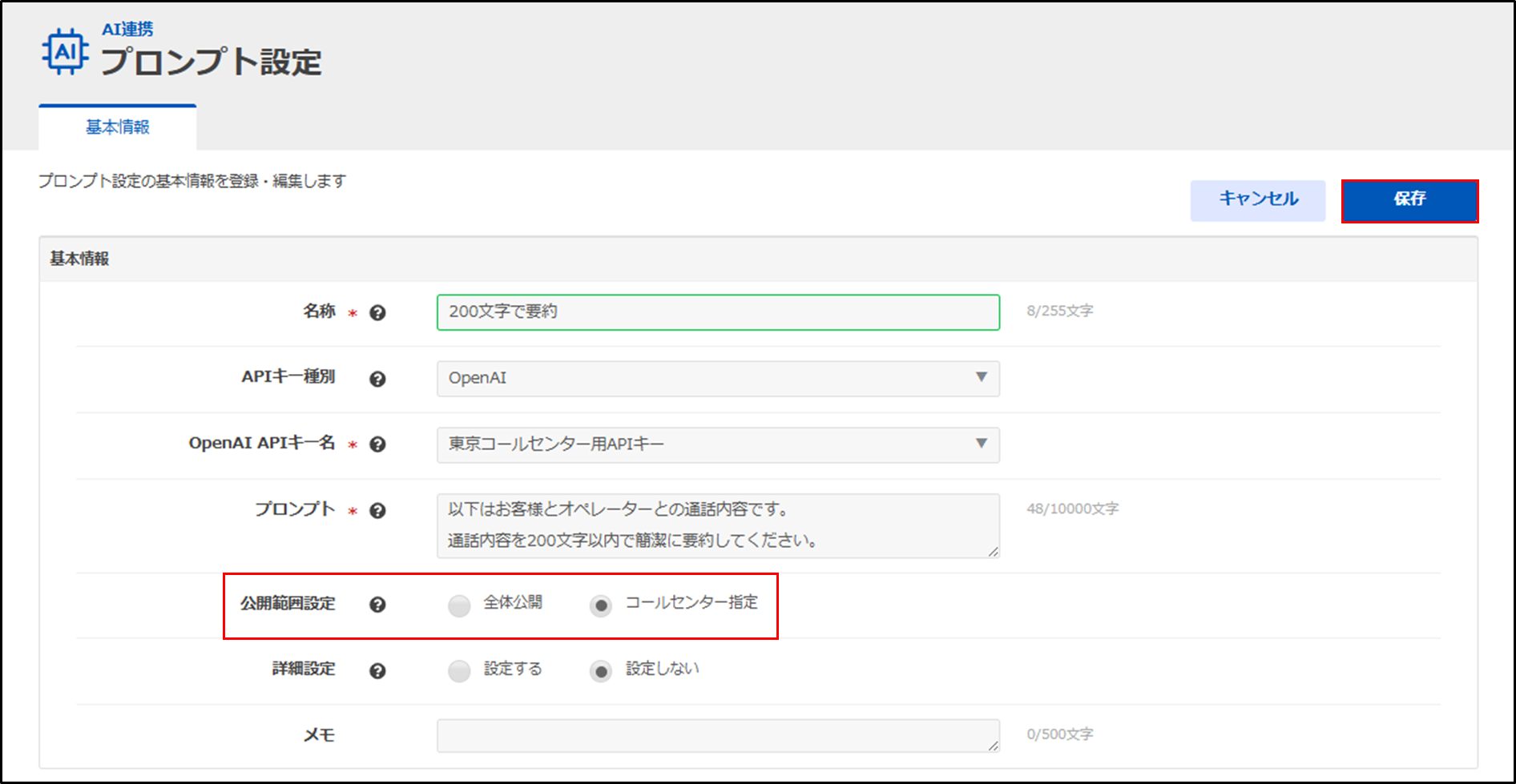
Task: Select 設定しない radio button
Action: [601, 671]
